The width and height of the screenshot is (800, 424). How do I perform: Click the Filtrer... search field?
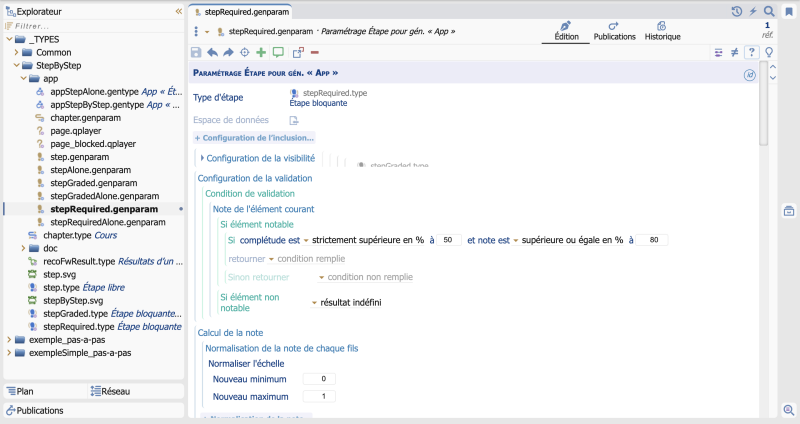click(94, 26)
